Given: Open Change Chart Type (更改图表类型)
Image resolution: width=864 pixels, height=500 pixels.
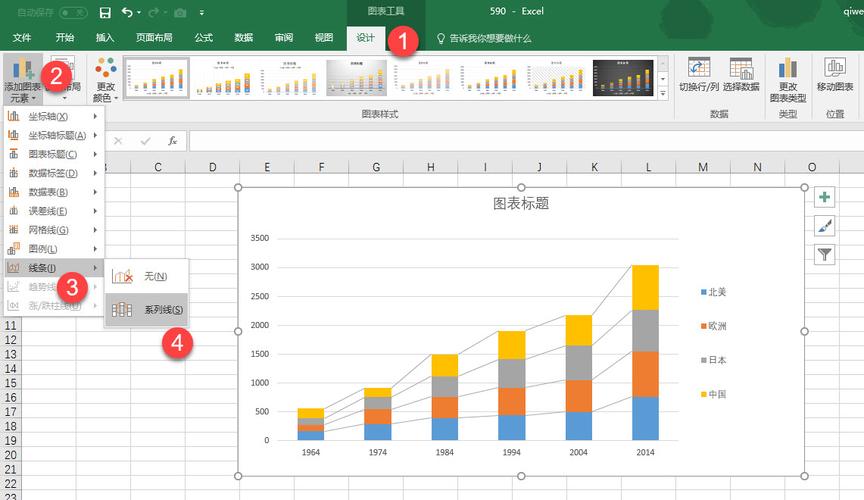Looking at the screenshot, I should pyautogui.click(x=788, y=80).
